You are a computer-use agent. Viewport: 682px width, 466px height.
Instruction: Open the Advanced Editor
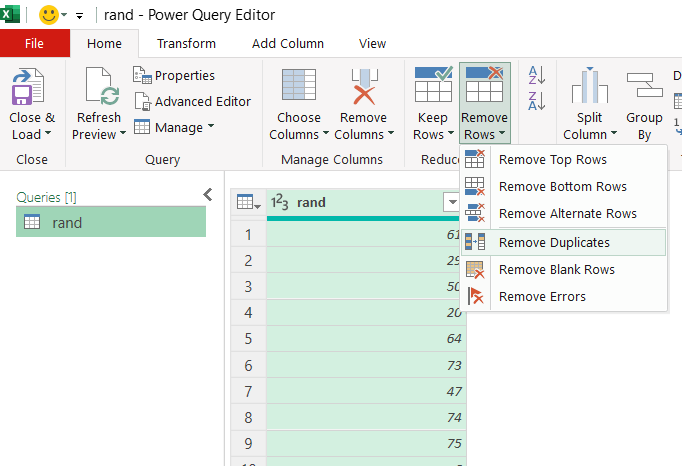tap(192, 101)
